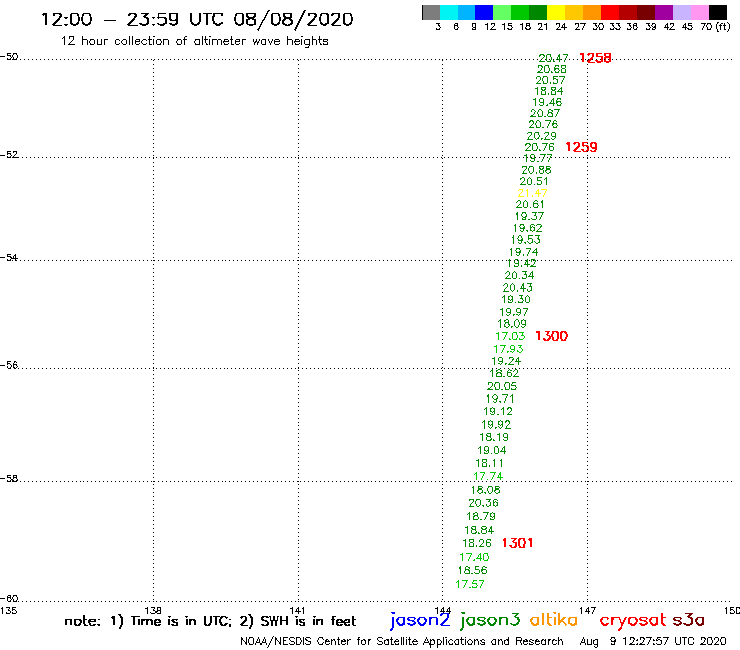740x650 pixels.
Task: Click the red time marker 1301
Action: (x=517, y=543)
